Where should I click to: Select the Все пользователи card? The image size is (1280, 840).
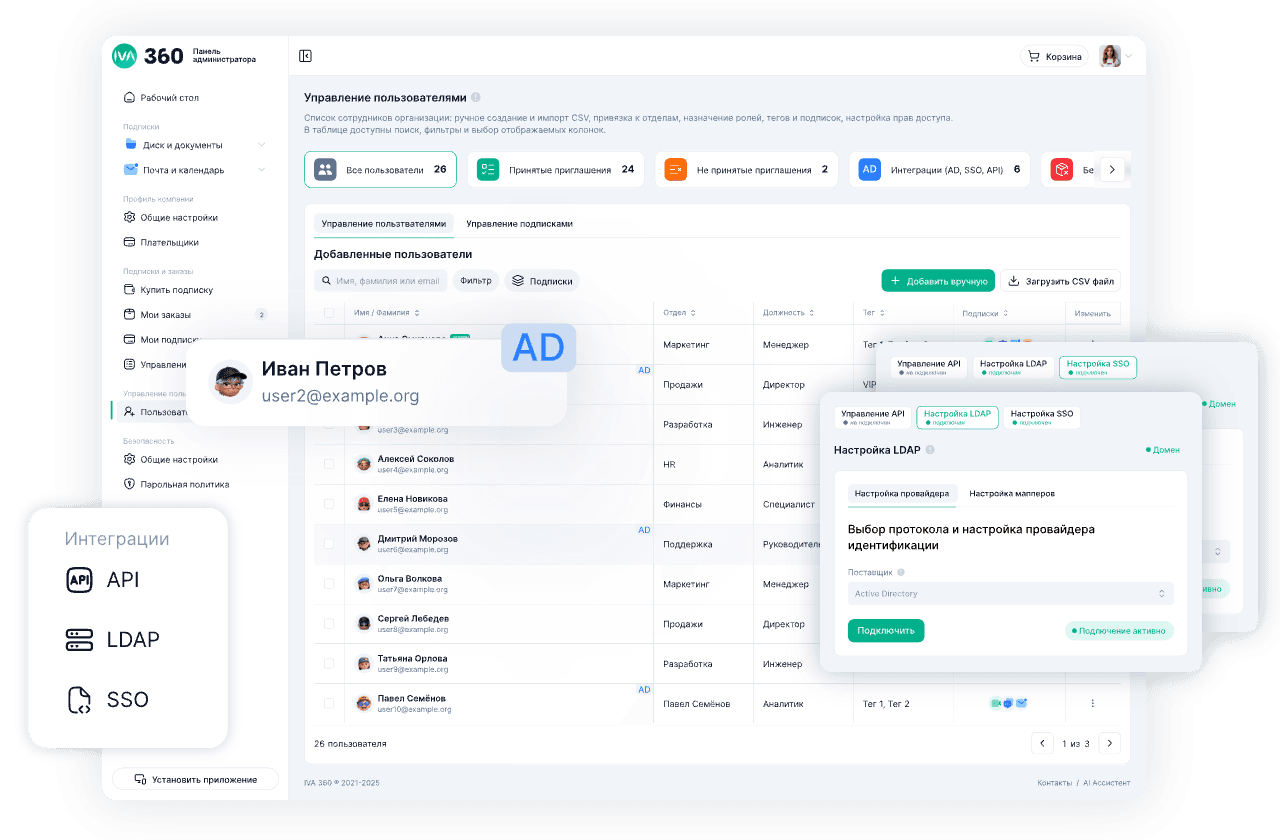coord(380,170)
